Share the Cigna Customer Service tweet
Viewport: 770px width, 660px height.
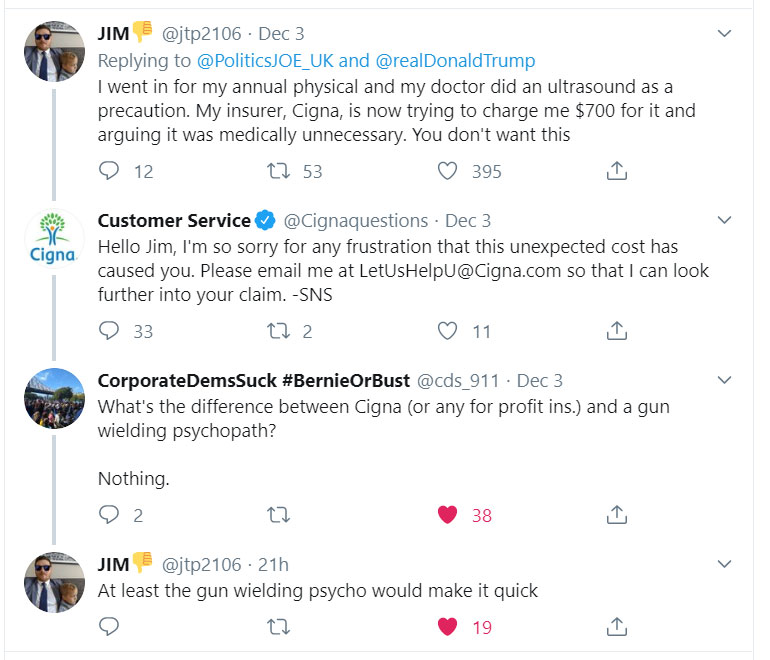click(617, 330)
